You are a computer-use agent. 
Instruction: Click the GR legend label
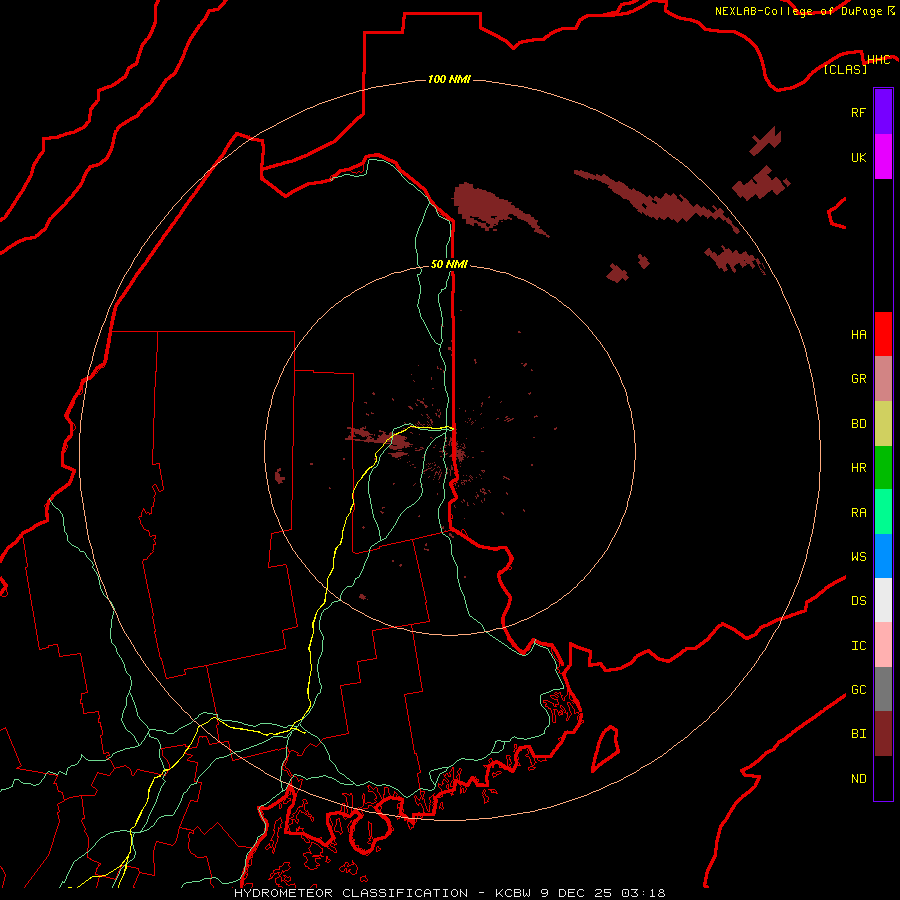click(x=858, y=379)
